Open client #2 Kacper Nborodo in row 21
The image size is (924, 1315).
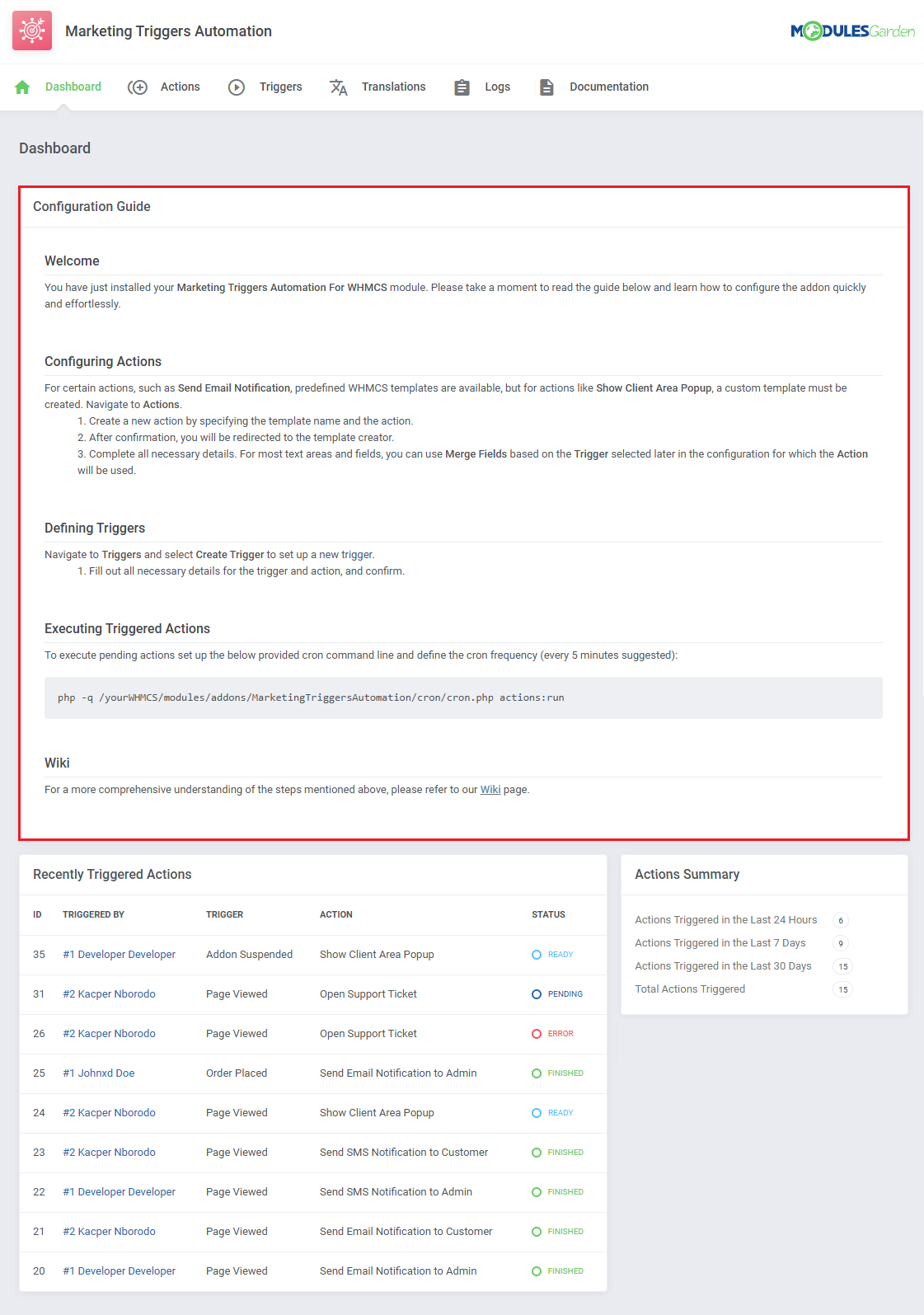(x=109, y=1231)
